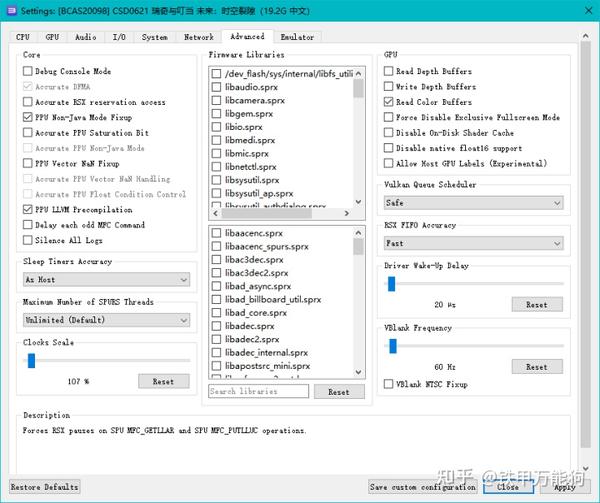Click the settings page scroll up arrow

point(585,36)
